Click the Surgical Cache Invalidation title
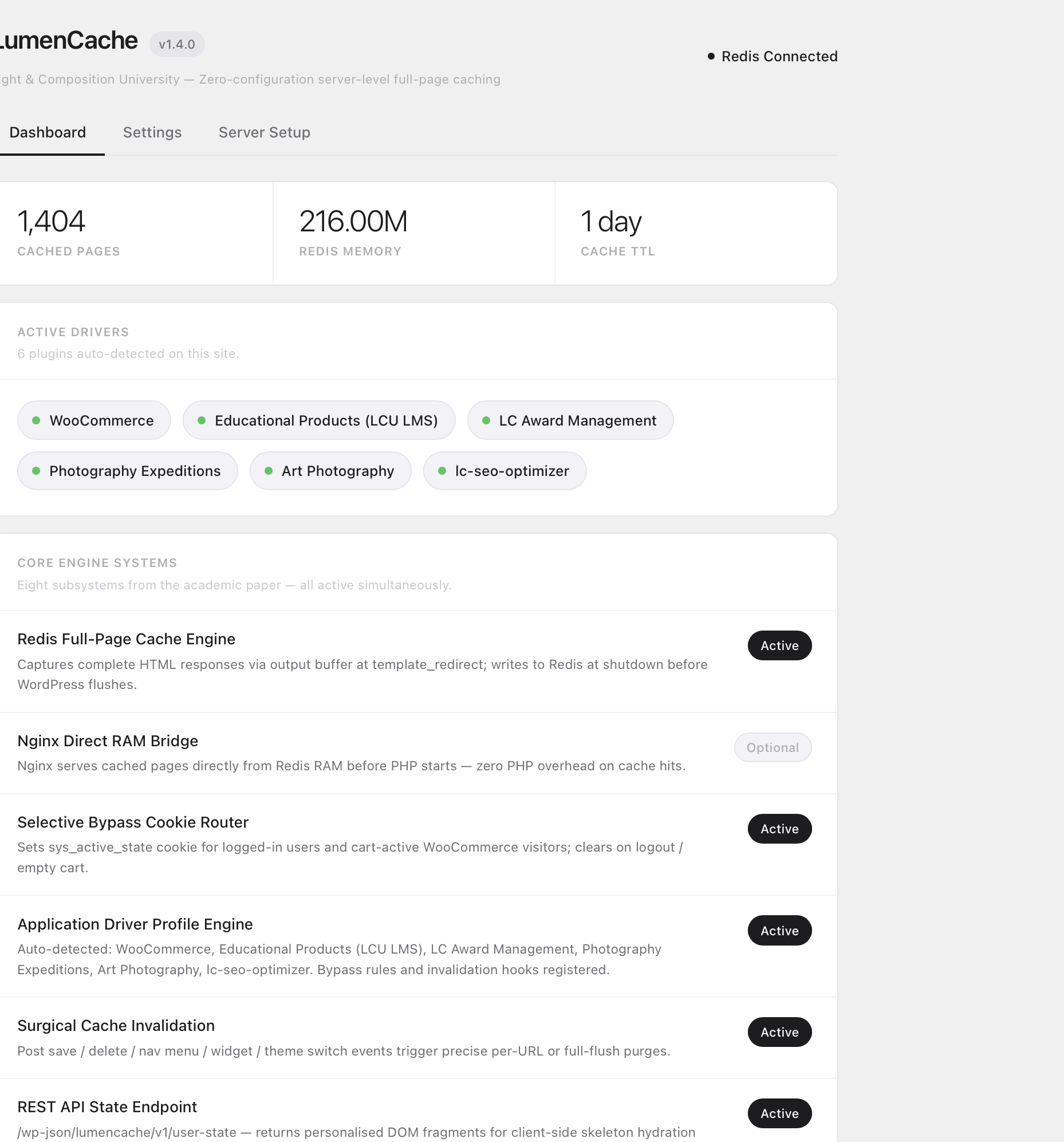This screenshot has width=1064, height=1142. [x=116, y=1026]
